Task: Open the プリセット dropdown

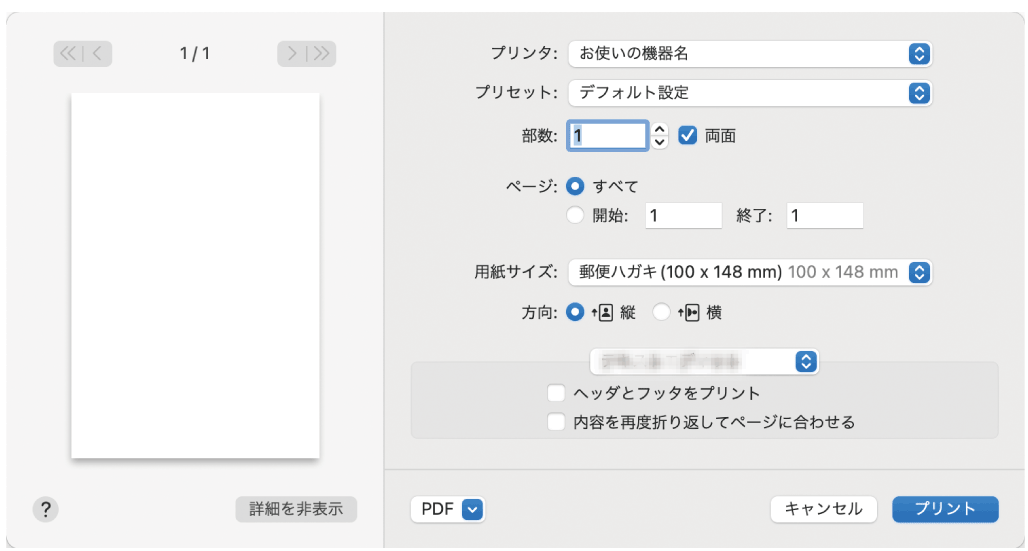Action: [750, 92]
